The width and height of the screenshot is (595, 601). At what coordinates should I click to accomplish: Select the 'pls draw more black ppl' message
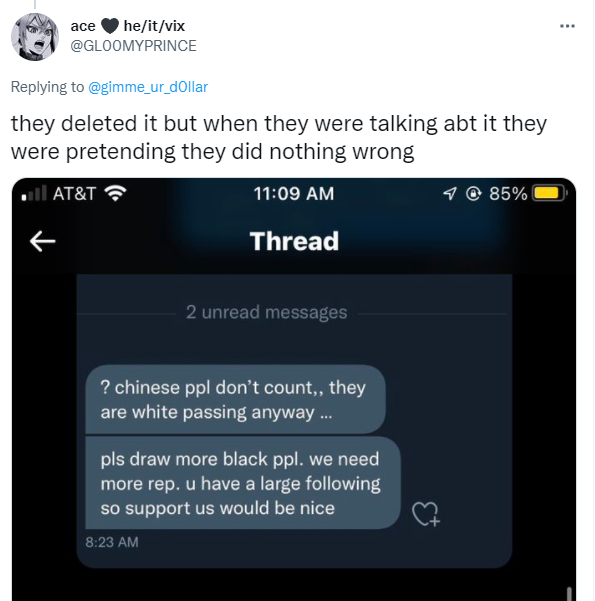pos(243,483)
